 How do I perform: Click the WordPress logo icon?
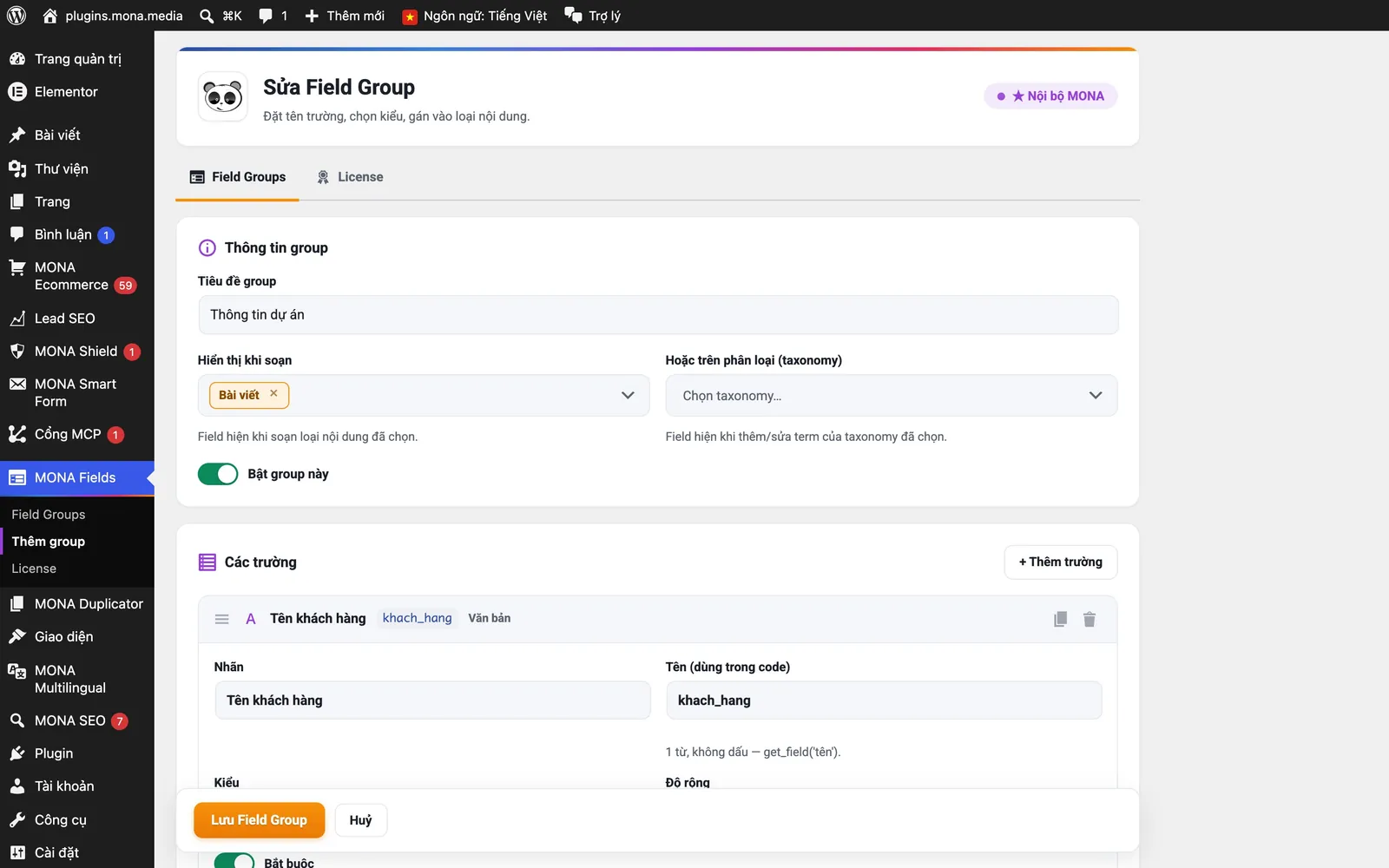coord(16,16)
